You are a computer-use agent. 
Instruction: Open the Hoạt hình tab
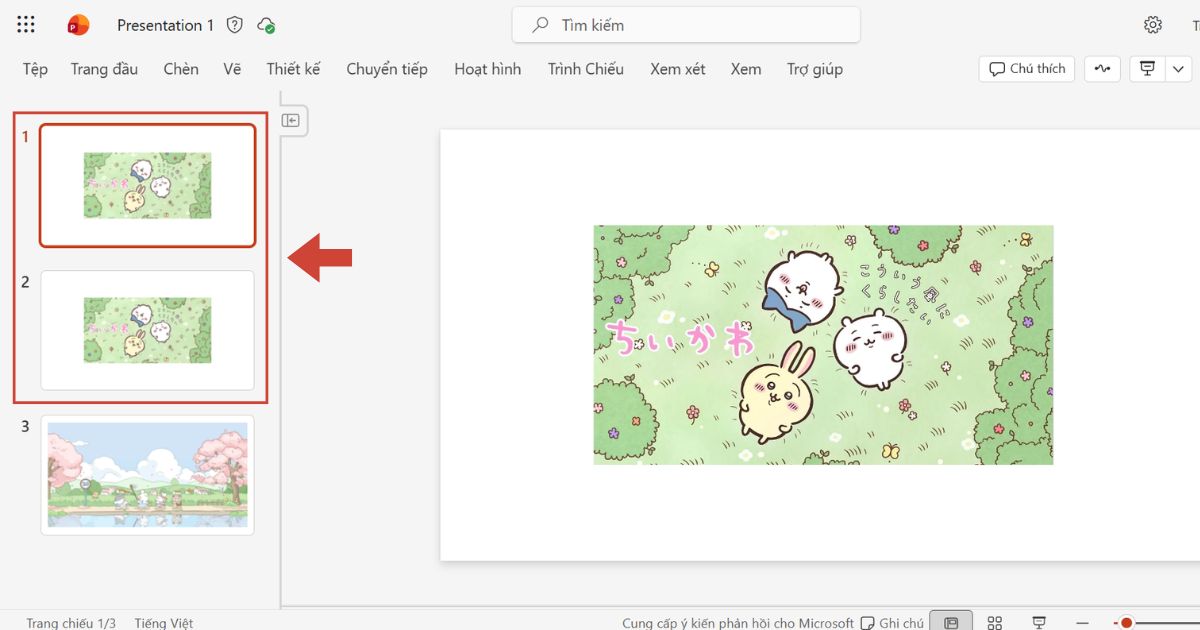pos(487,69)
